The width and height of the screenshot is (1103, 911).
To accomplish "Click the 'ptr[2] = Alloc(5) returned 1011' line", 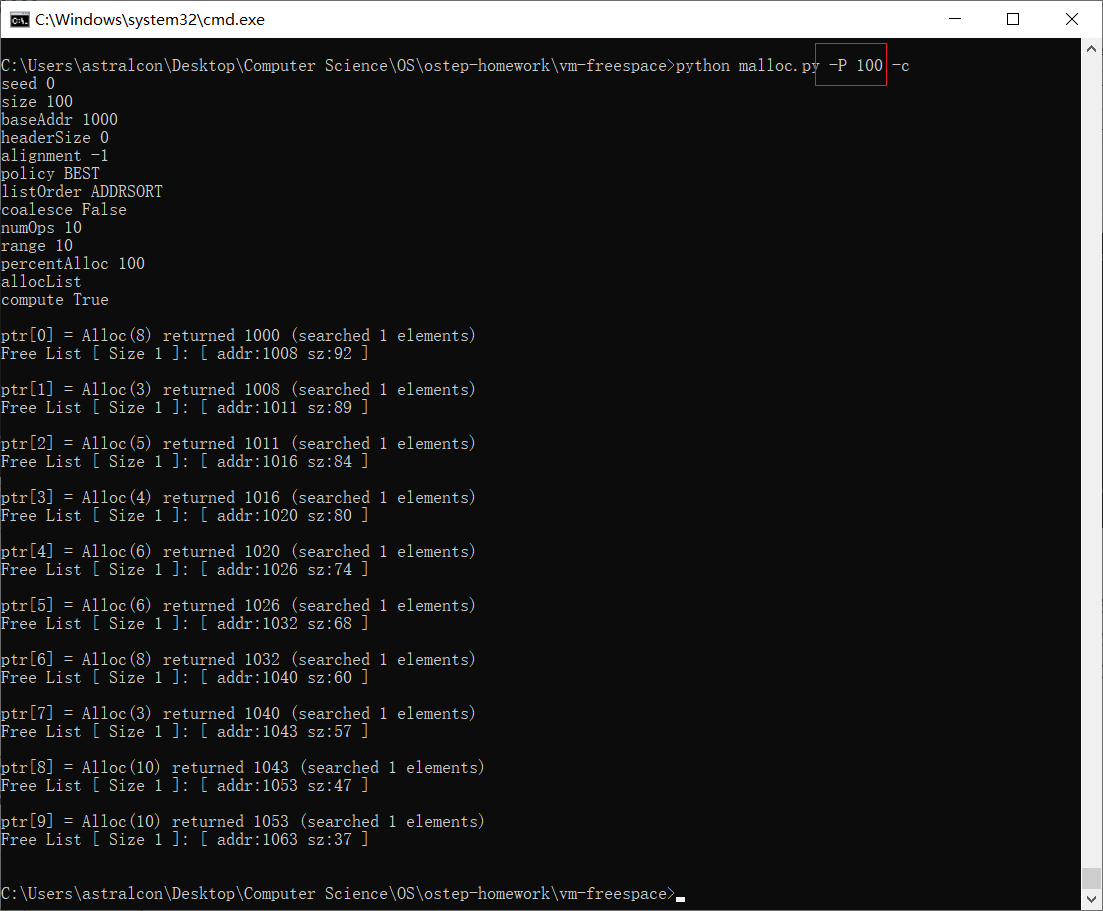I will pyautogui.click(x=238, y=444).
